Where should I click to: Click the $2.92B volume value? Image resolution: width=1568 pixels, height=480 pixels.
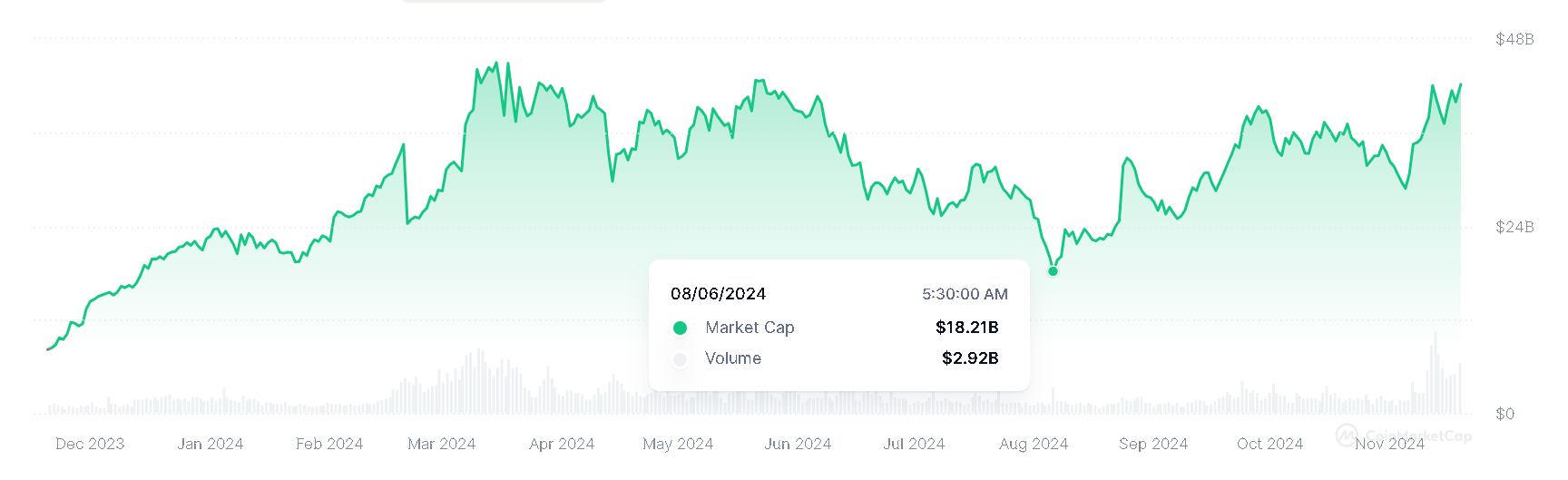click(x=970, y=358)
